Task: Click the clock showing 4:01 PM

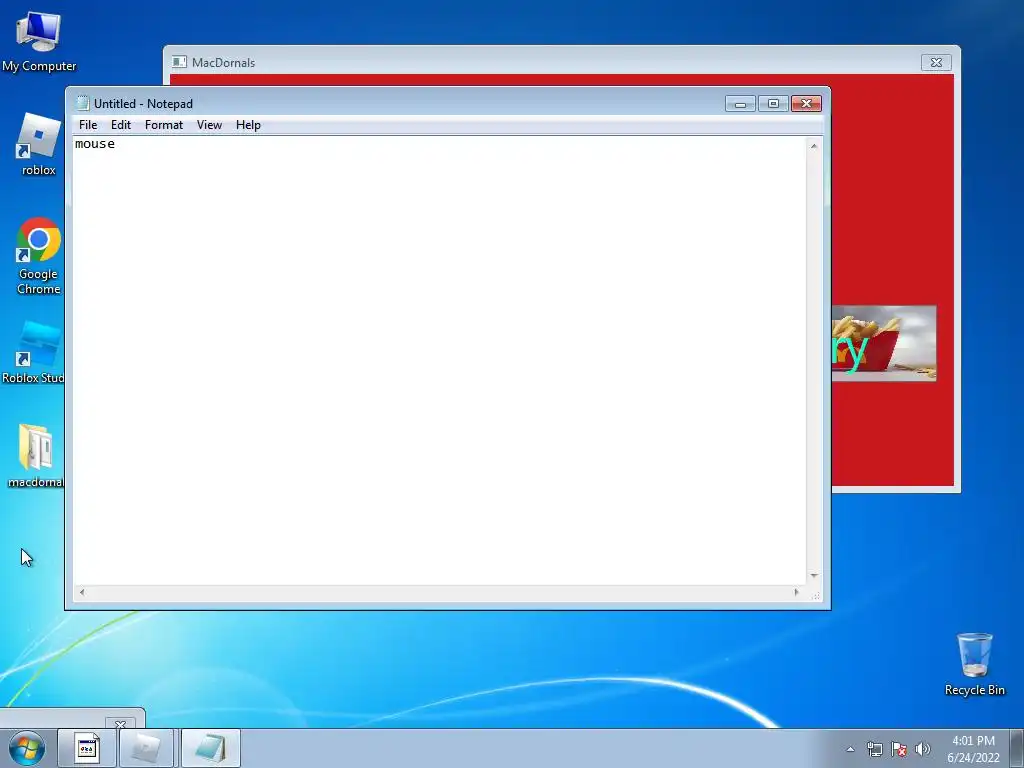Action: 973,749
